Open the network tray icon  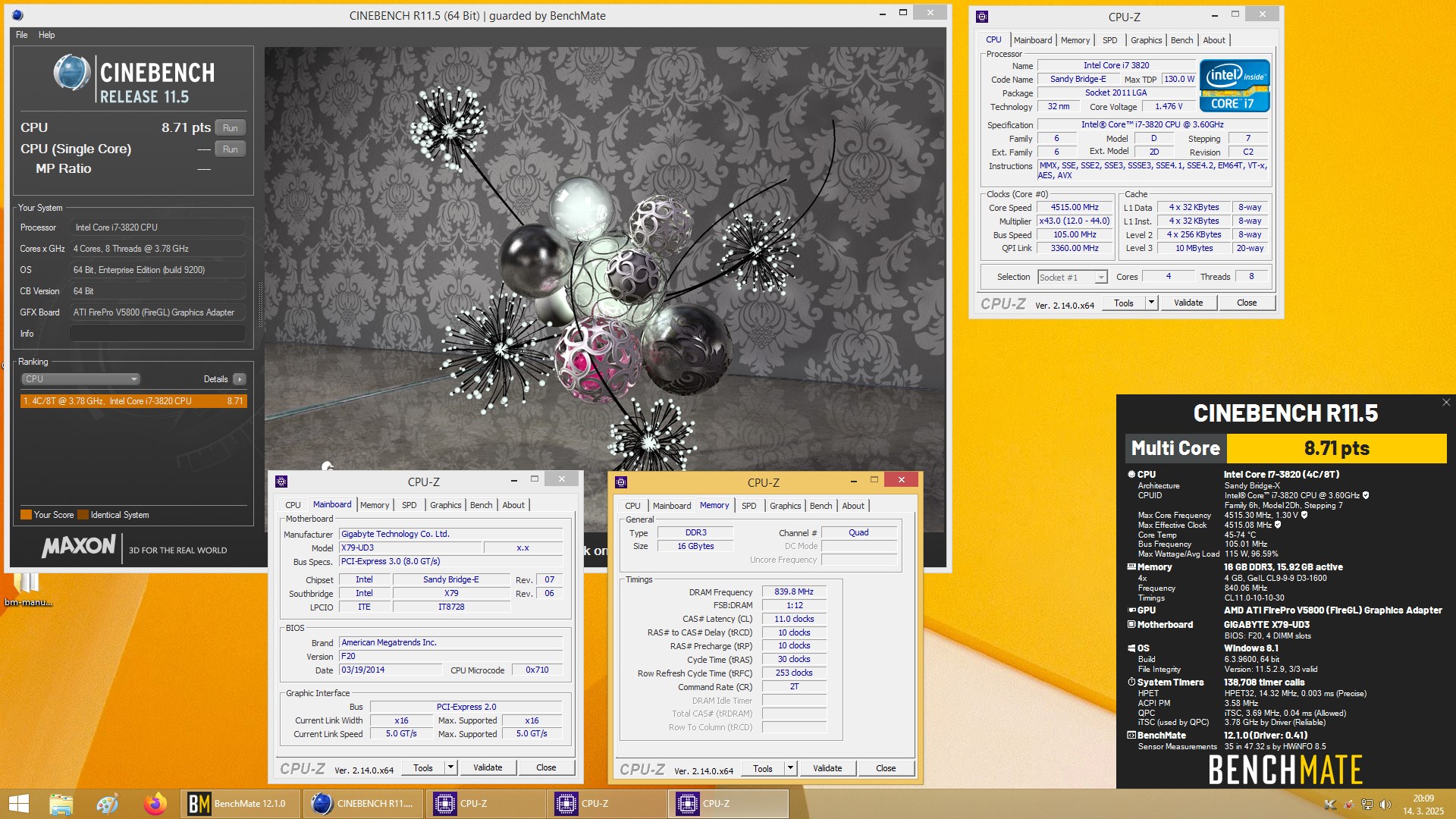pyautogui.click(x=1367, y=805)
